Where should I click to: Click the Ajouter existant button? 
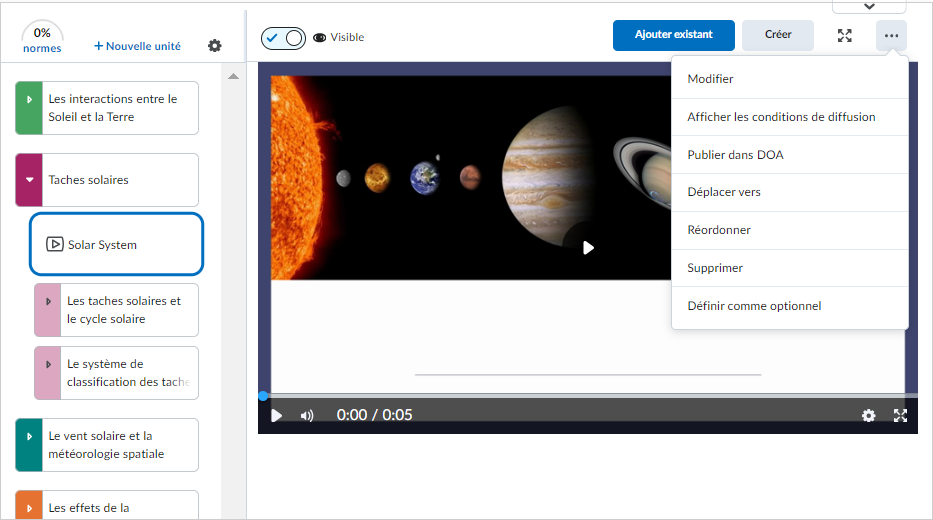674,35
